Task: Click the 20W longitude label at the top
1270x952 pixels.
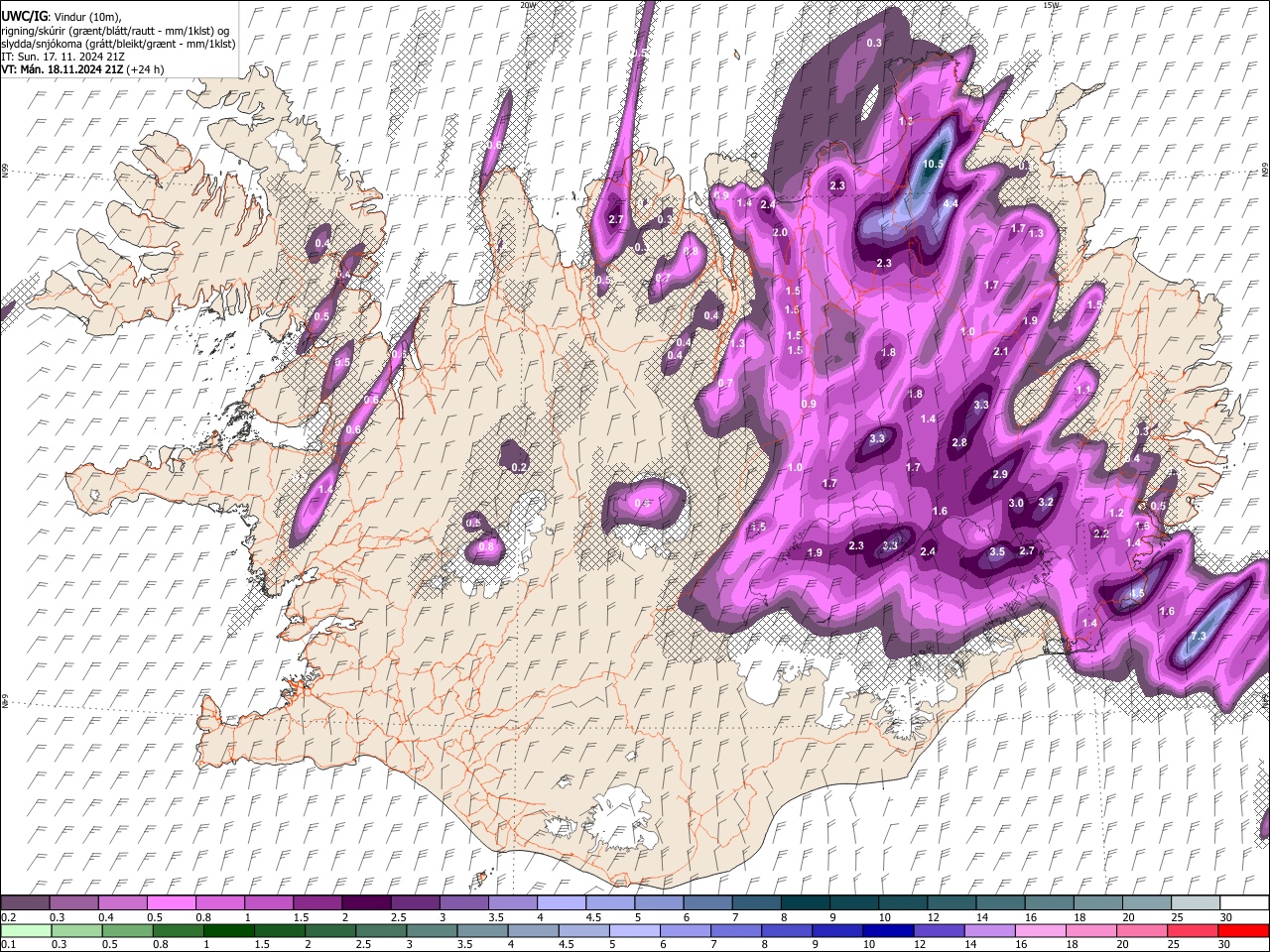Action: pos(528,5)
